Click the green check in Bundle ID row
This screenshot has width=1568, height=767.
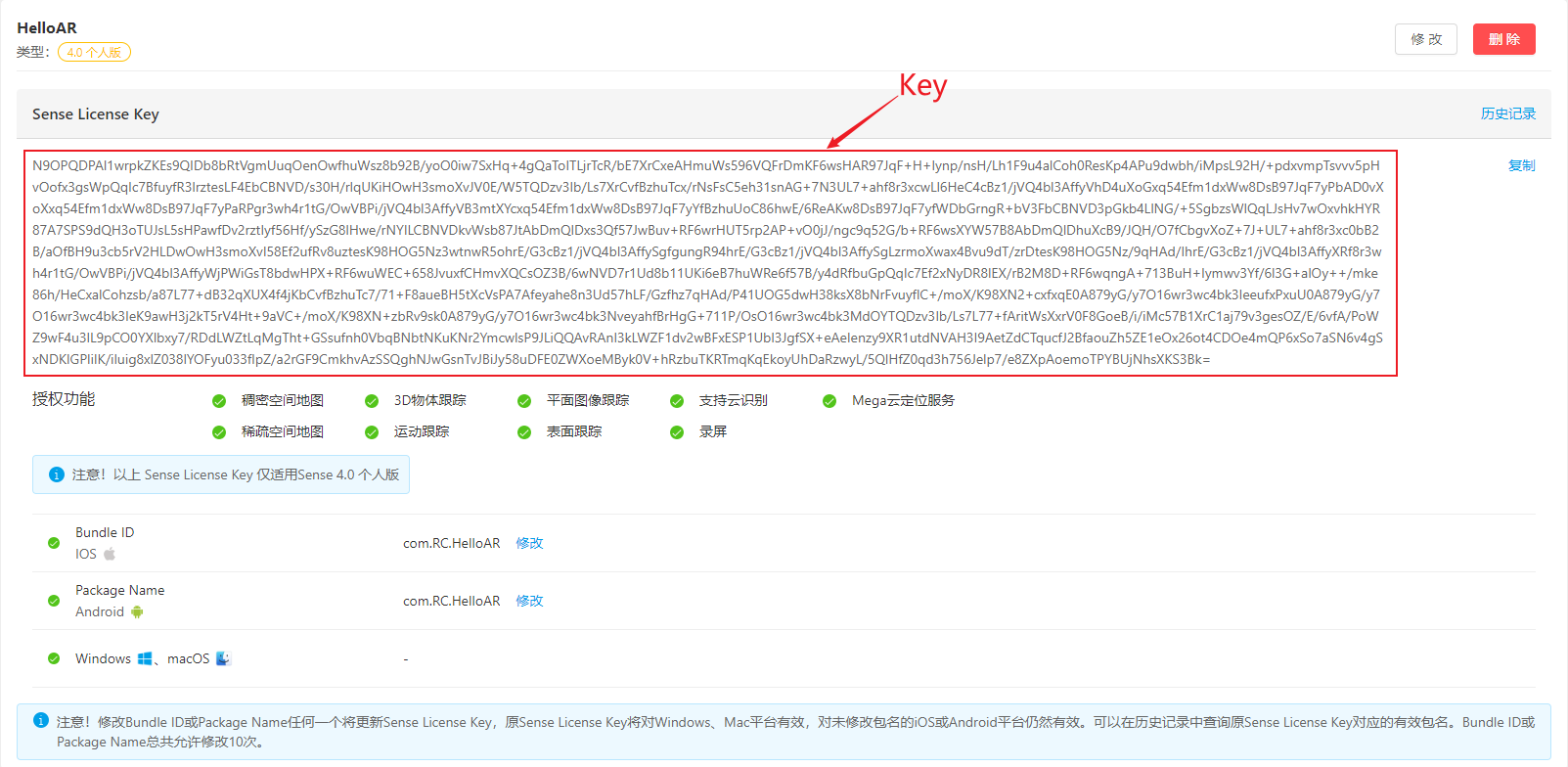click(x=54, y=543)
